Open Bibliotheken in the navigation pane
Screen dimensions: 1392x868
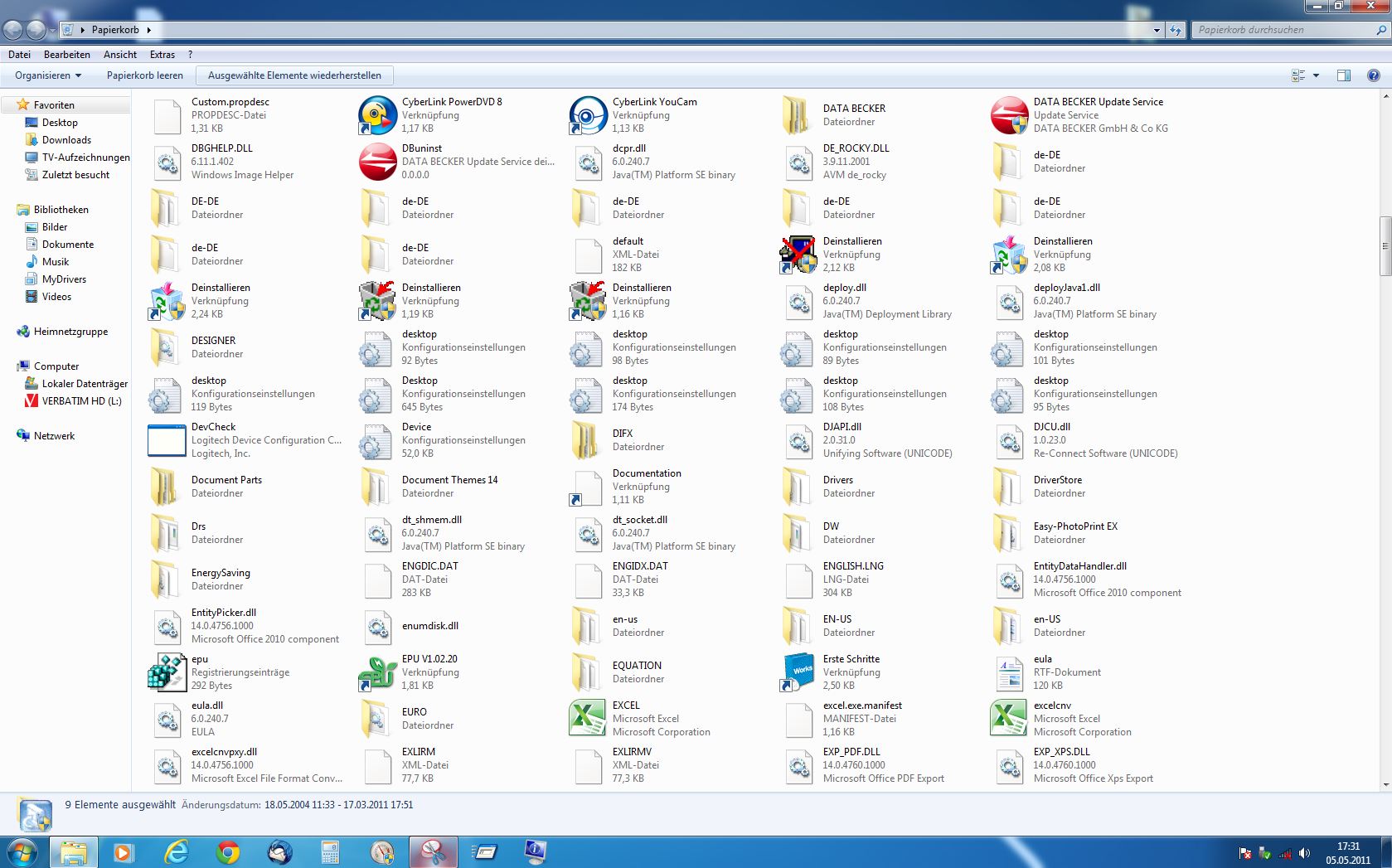[x=61, y=210]
